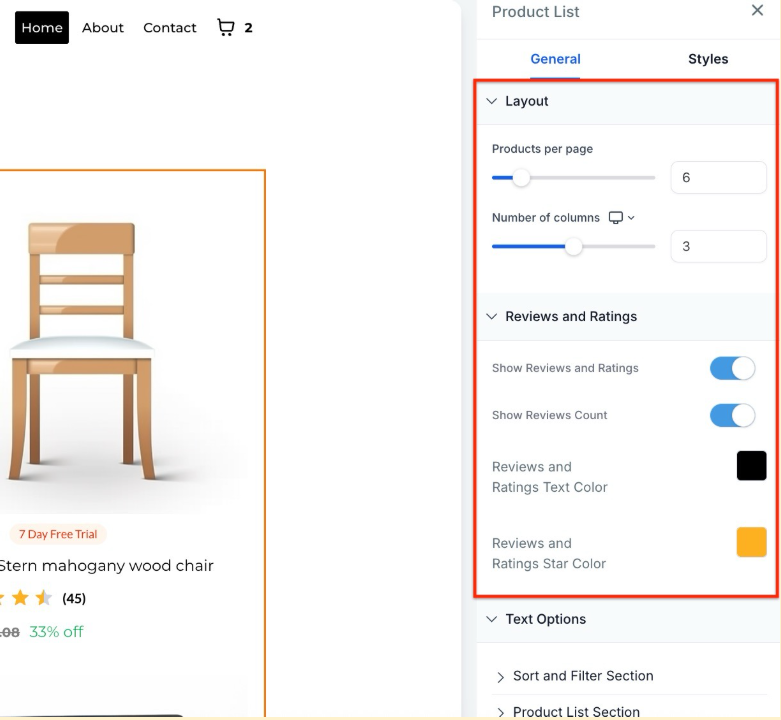Open the Contact page link

170,27
